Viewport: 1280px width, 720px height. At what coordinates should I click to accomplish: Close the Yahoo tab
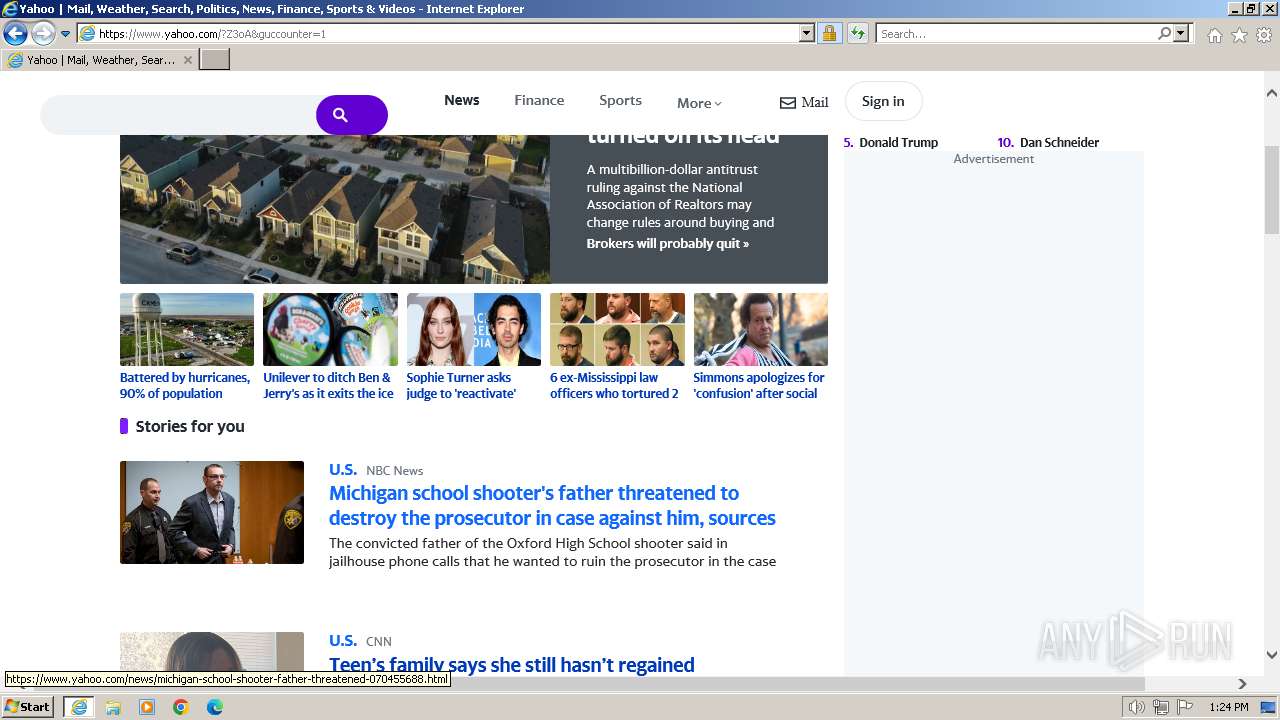[186, 60]
